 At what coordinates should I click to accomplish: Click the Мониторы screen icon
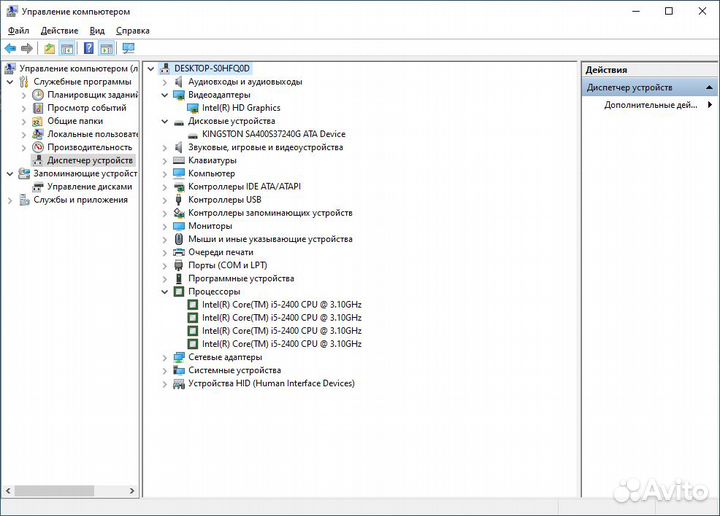click(179, 226)
